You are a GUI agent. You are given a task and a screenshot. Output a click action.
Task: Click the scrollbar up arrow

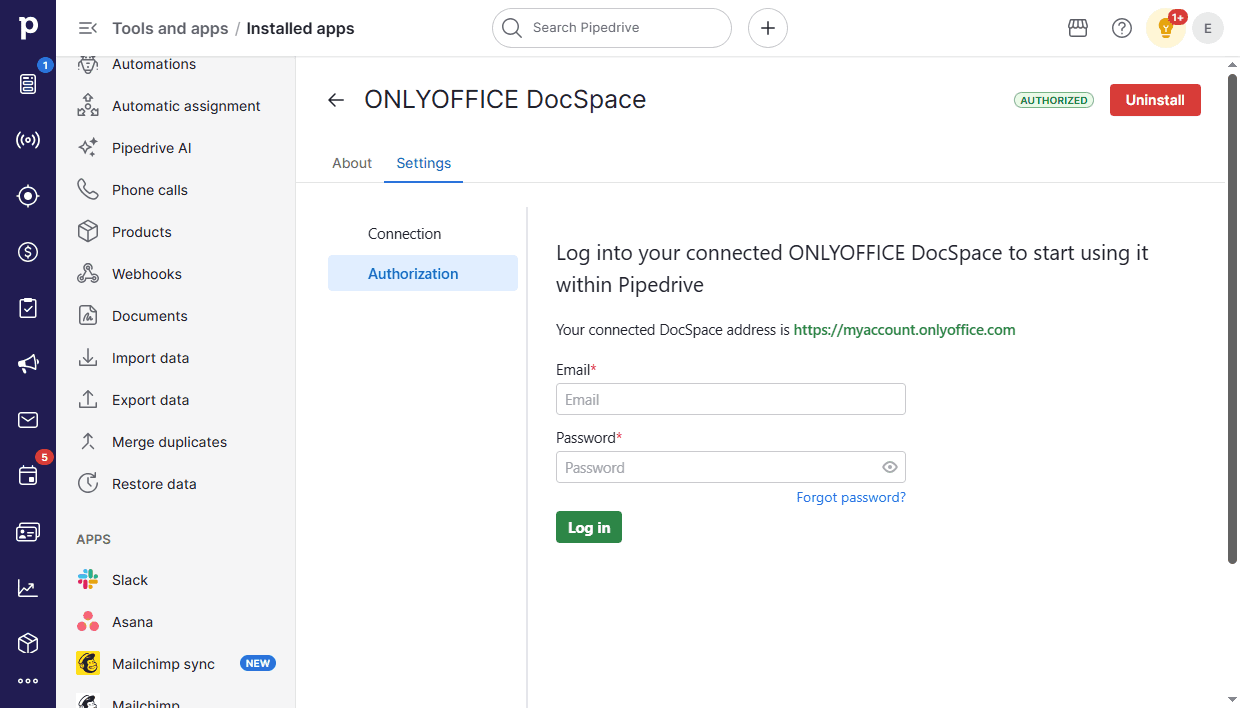pyautogui.click(x=1232, y=65)
